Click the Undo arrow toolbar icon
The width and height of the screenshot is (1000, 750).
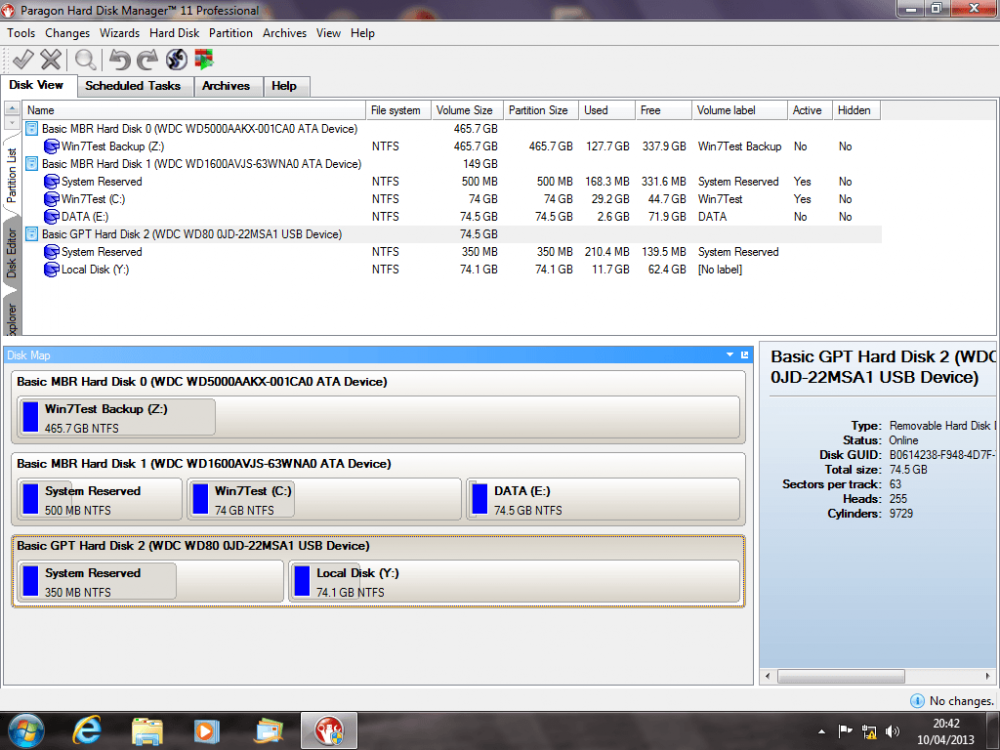pos(119,59)
